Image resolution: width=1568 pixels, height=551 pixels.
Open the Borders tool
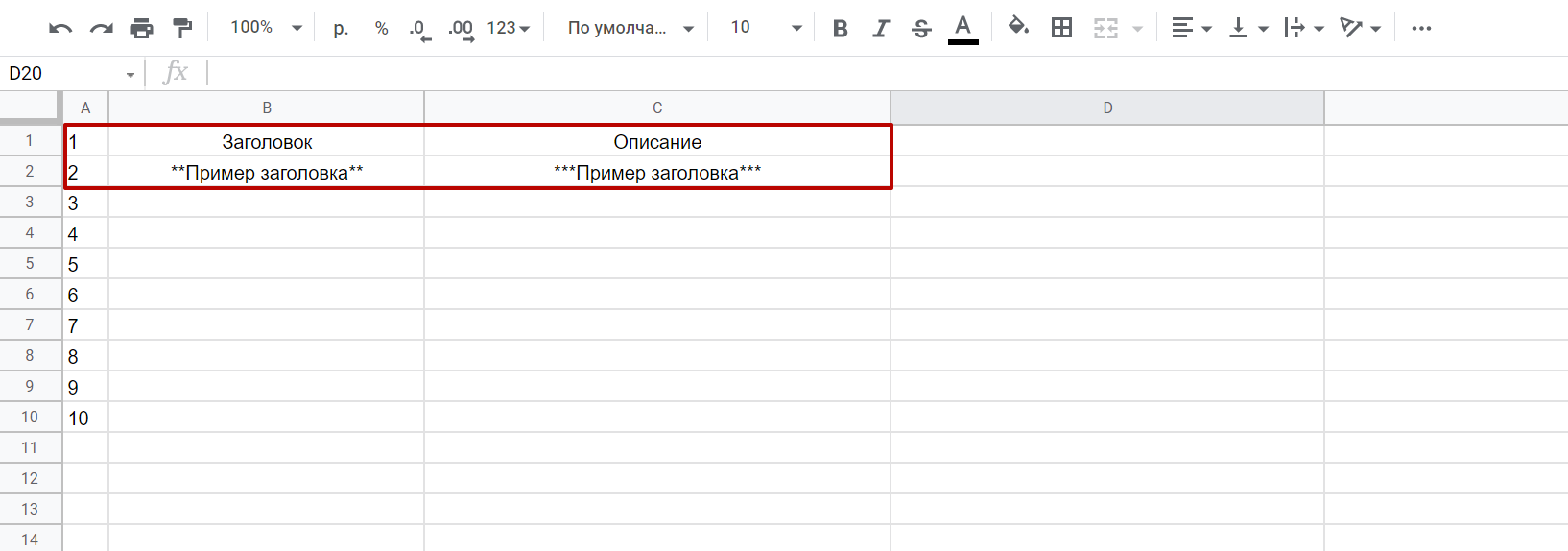pos(1061,28)
